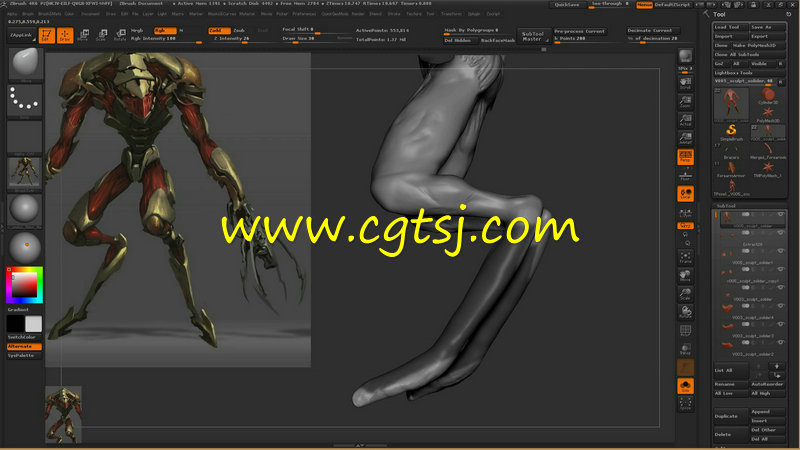Click the Rotate view icon in right shelf
Screen dimensions: 800x450
685,312
